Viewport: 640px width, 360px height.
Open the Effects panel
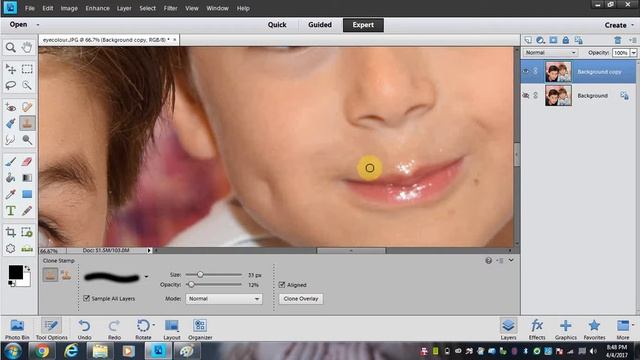pos(537,329)
